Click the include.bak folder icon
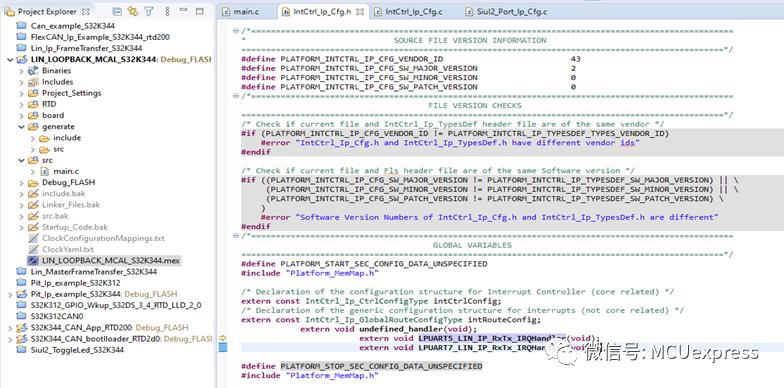The width and height of the screenshot is (784, 388). click(x=33, y=194)
